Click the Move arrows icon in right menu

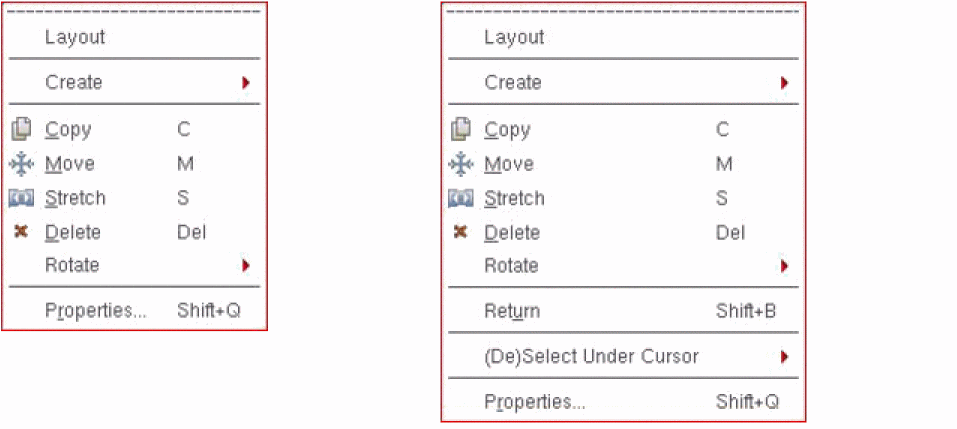click(461, 164)
